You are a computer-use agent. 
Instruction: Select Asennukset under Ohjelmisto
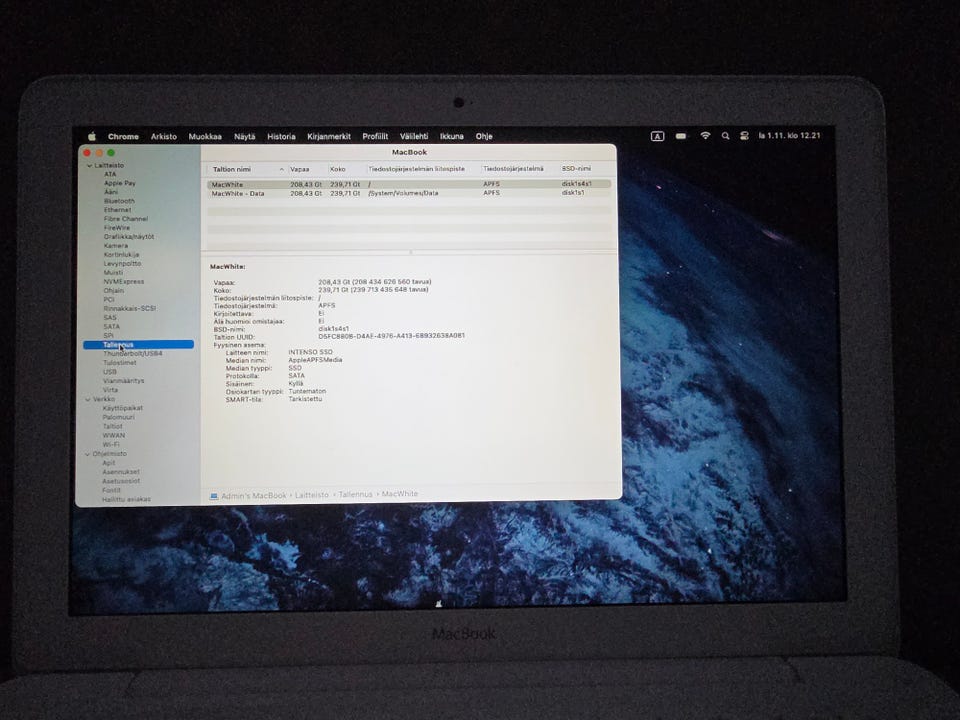[x=121, y=472]
